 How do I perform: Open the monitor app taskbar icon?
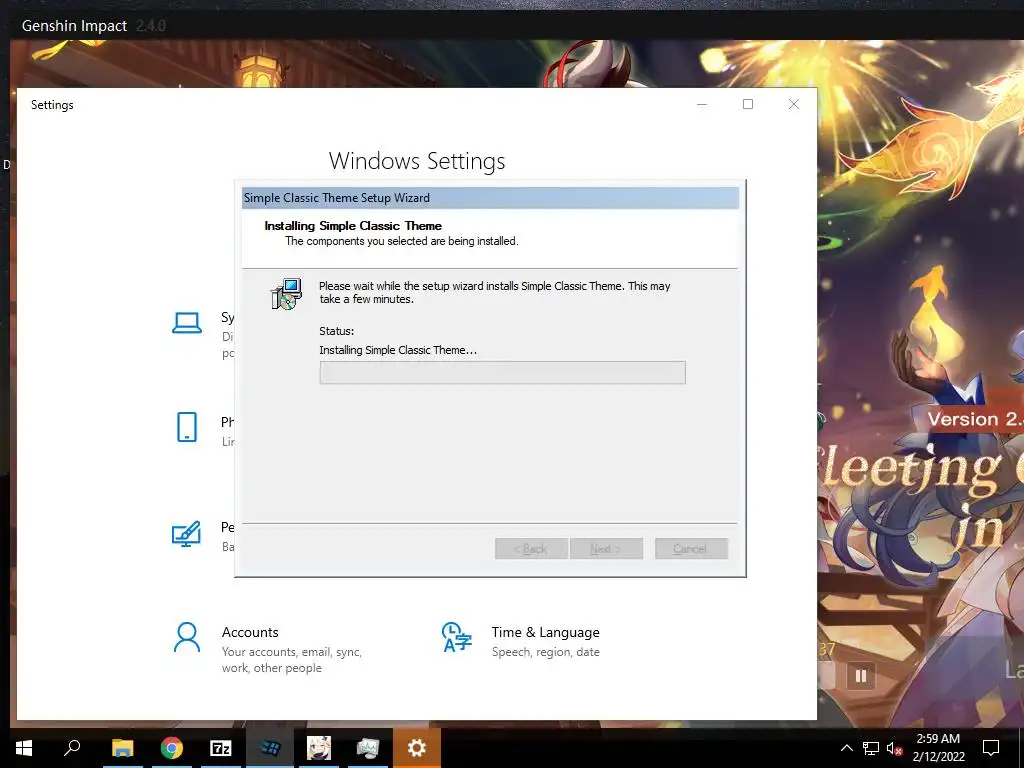tap(368, 748)
